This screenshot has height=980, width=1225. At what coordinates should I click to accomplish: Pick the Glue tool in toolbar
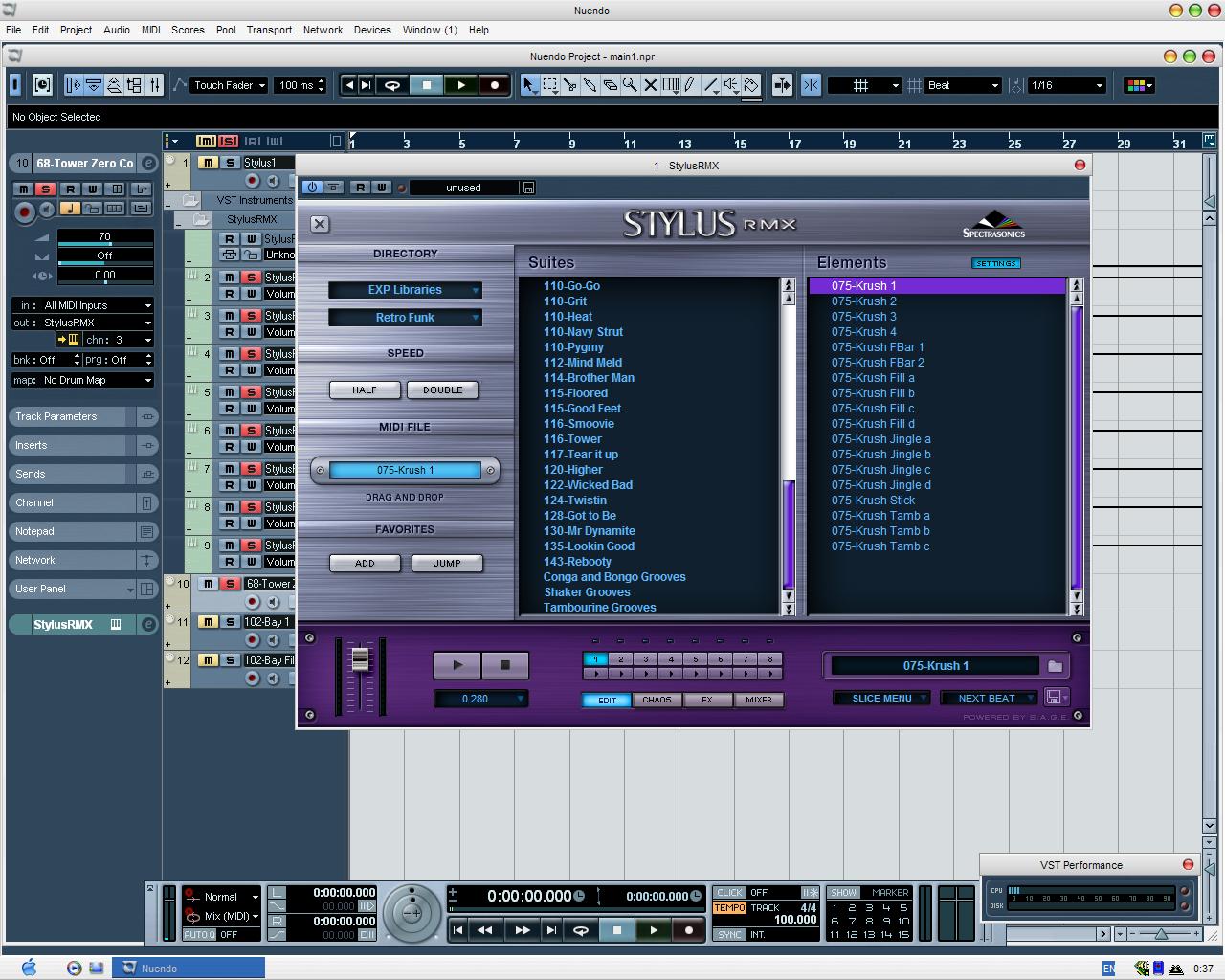[590, 85]
